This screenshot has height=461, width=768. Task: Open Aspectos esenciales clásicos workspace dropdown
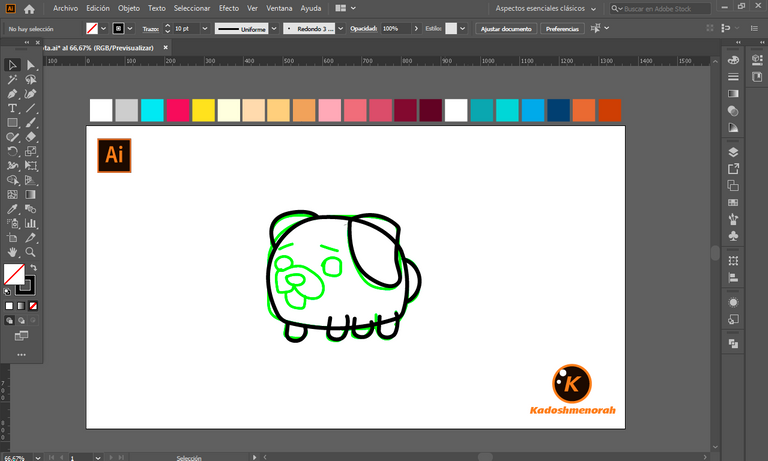(x=546, y=8)
